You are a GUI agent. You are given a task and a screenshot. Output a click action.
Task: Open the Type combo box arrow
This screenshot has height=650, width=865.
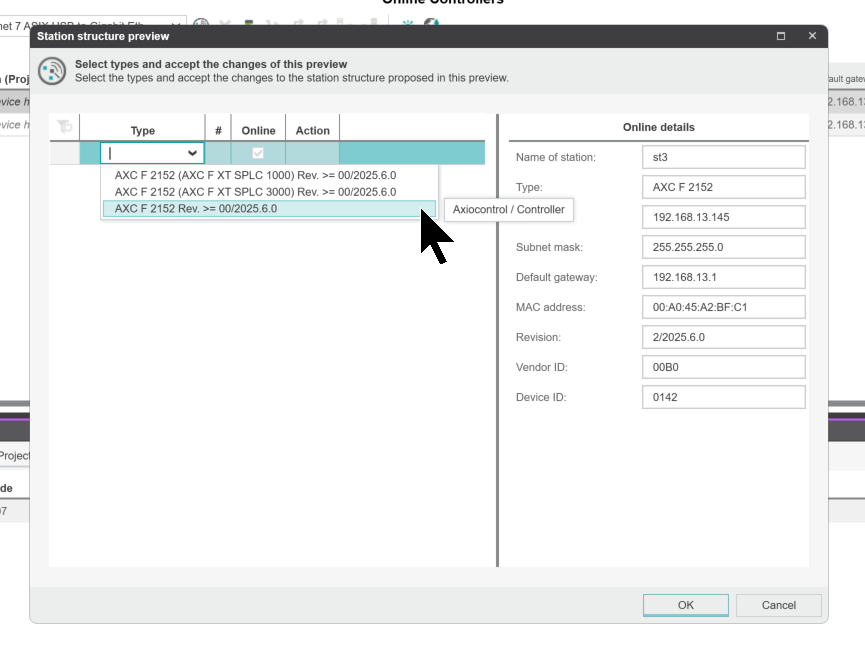click(192, 153)
